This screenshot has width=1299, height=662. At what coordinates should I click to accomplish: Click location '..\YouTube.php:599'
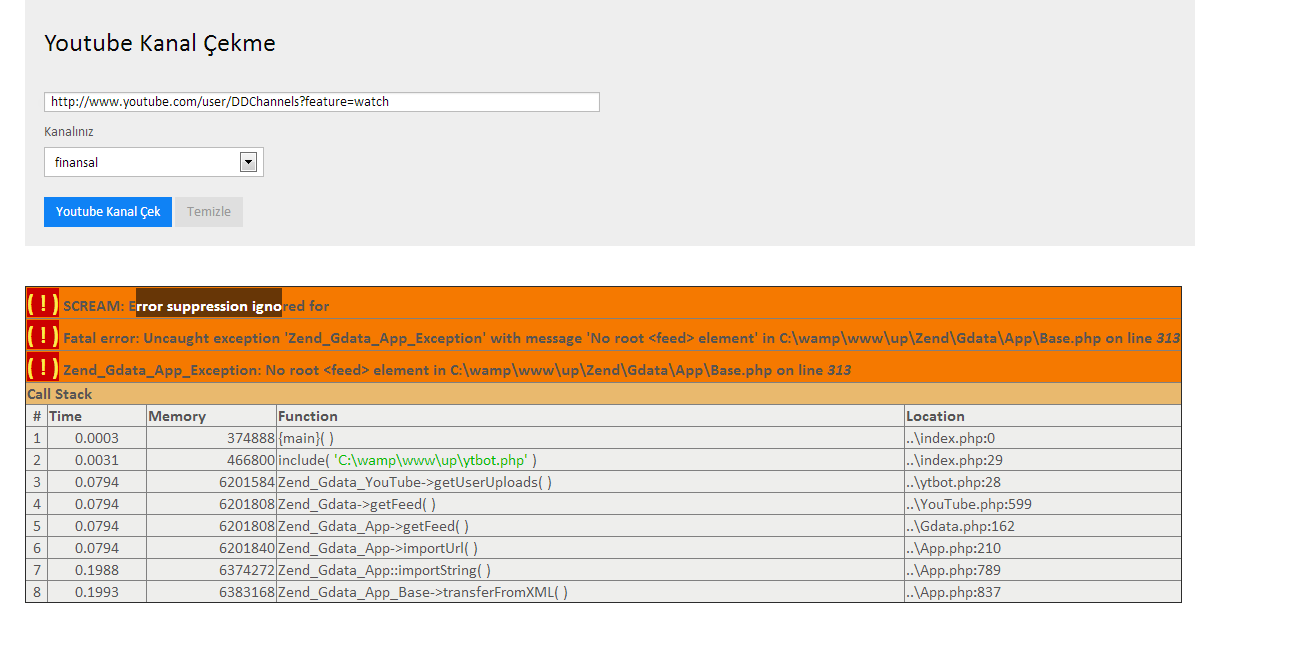tap(969, 504)
